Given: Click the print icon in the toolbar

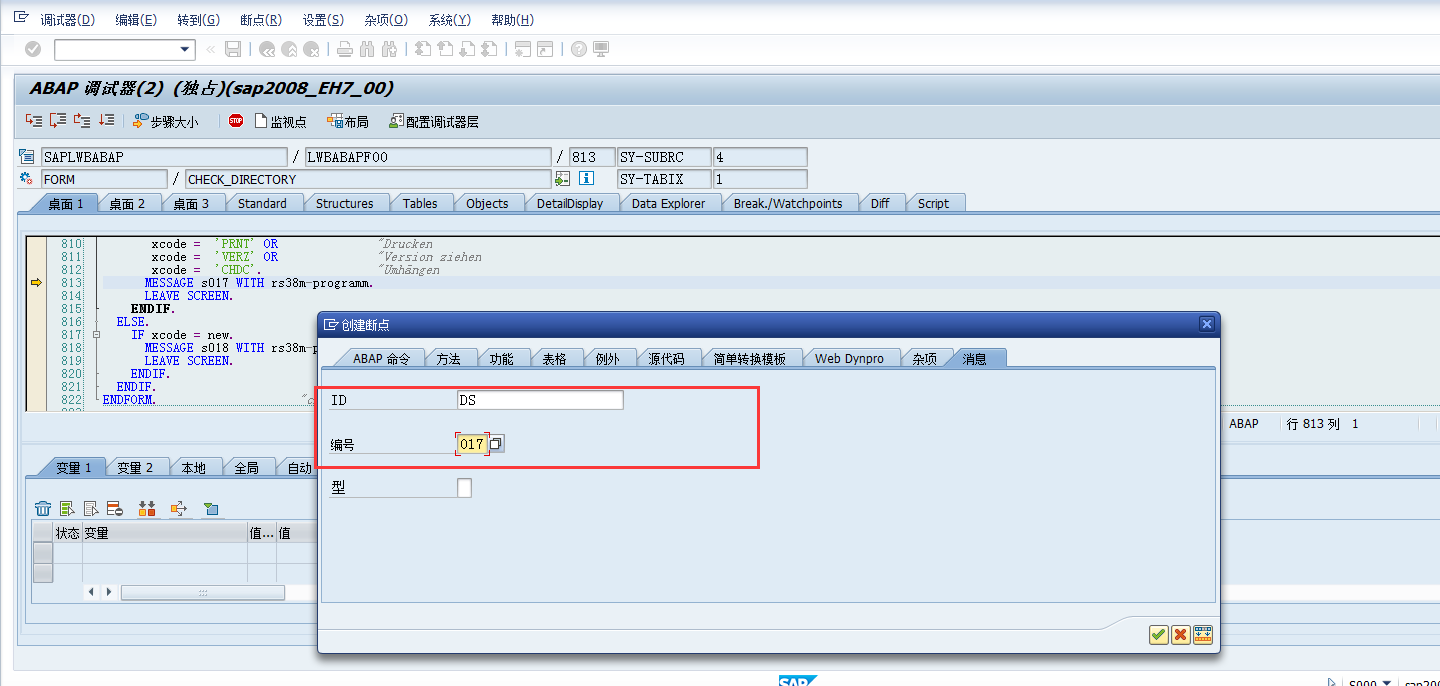Looking at the screenshot, I should point(344,48).
